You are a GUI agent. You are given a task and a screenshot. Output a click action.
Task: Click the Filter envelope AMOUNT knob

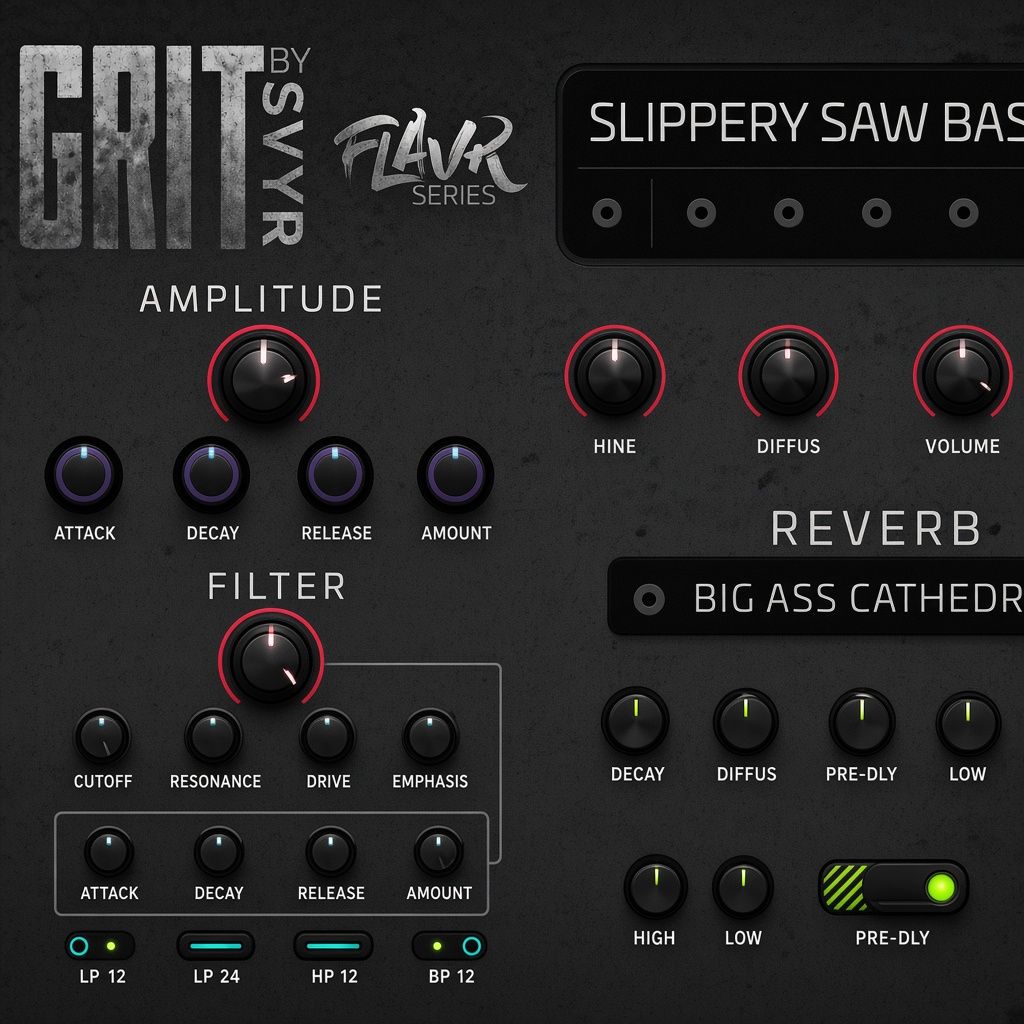439,852
